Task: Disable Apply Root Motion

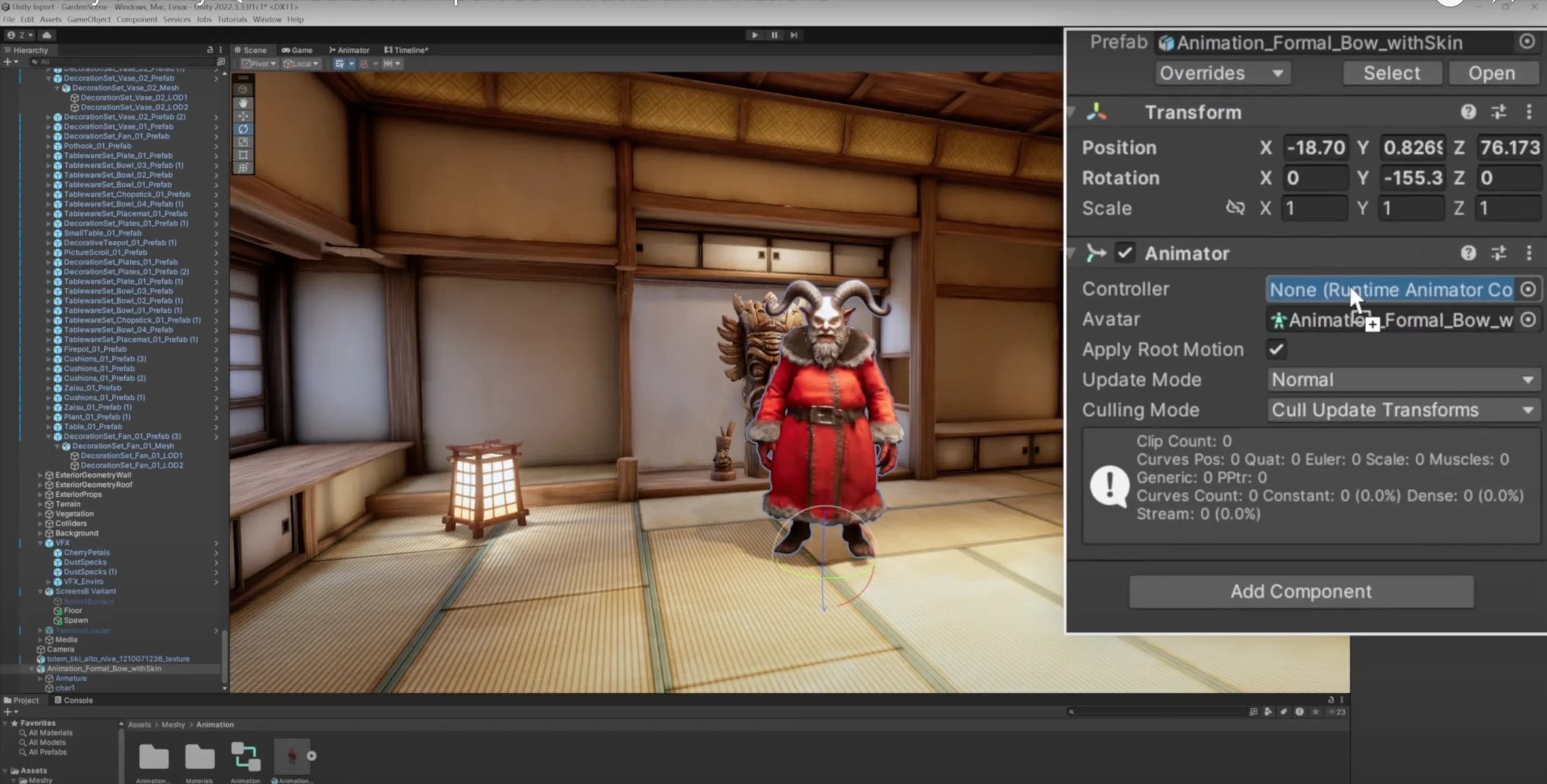Action: tap(1275, 350)
